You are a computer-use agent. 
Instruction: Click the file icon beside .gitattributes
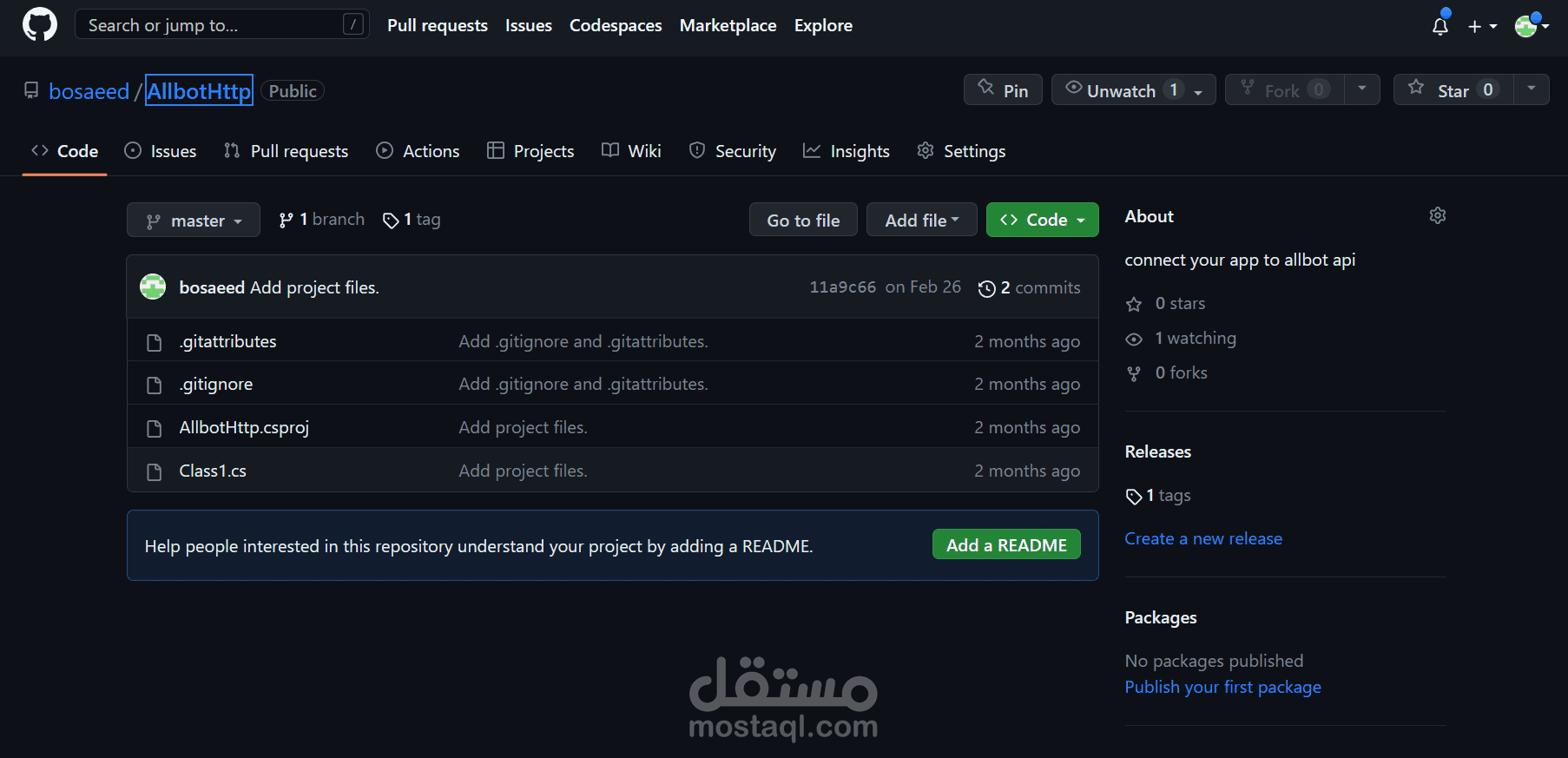pyautogui.click(x=155, y=342)
